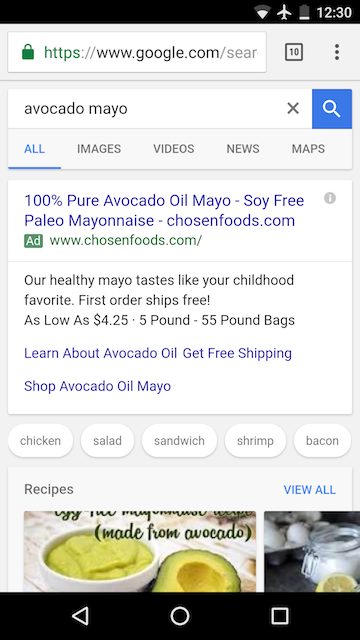Tap Android home circle button
The width and height of the screenshot is (360, 640).
180,616
